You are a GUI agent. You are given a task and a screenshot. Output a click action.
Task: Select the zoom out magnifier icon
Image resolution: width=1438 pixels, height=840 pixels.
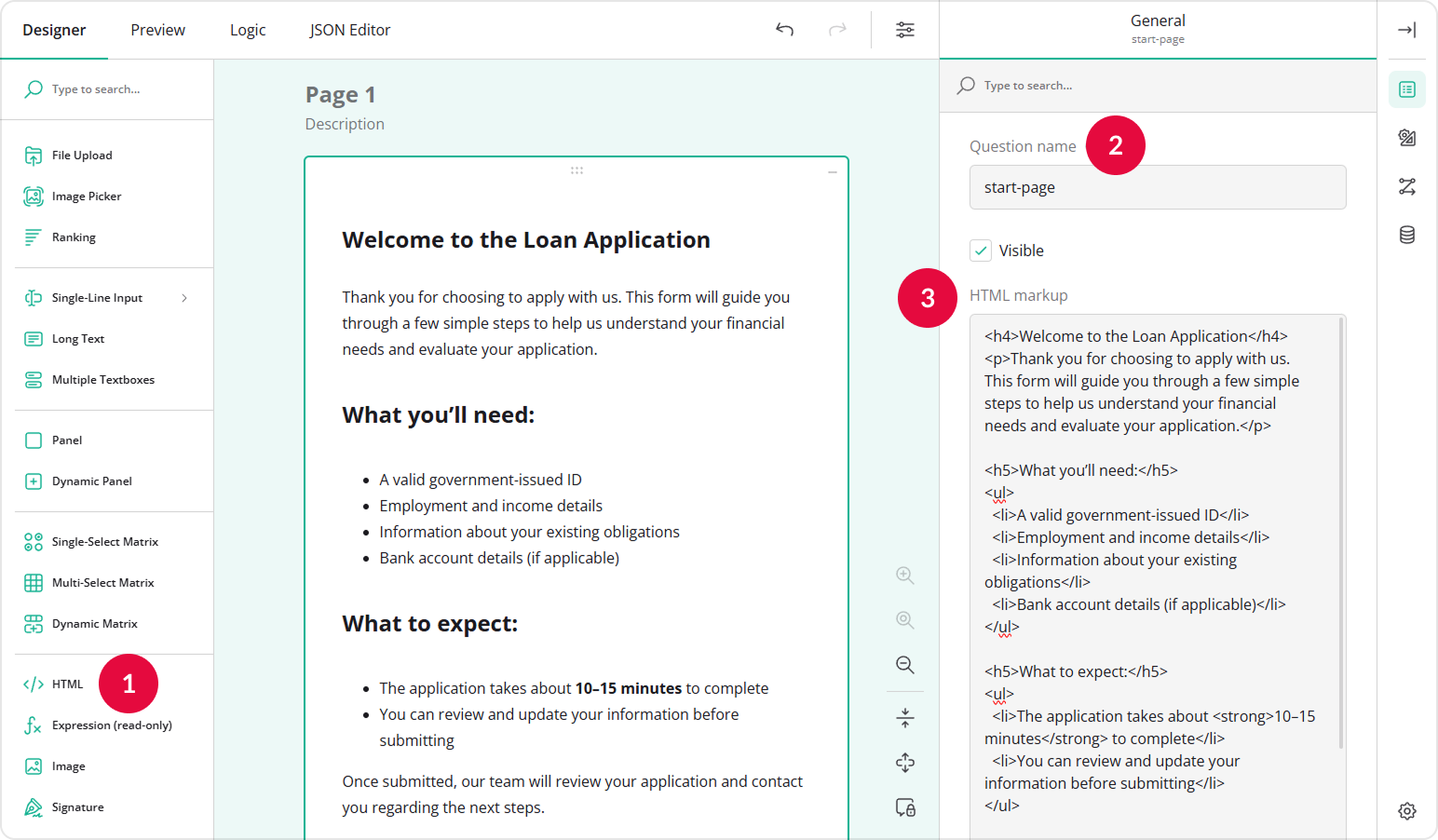coord(904,665)
